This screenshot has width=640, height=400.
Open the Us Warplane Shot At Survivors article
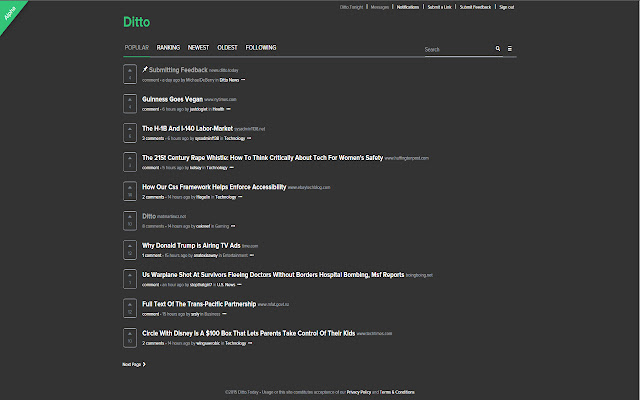click(273, 275)
